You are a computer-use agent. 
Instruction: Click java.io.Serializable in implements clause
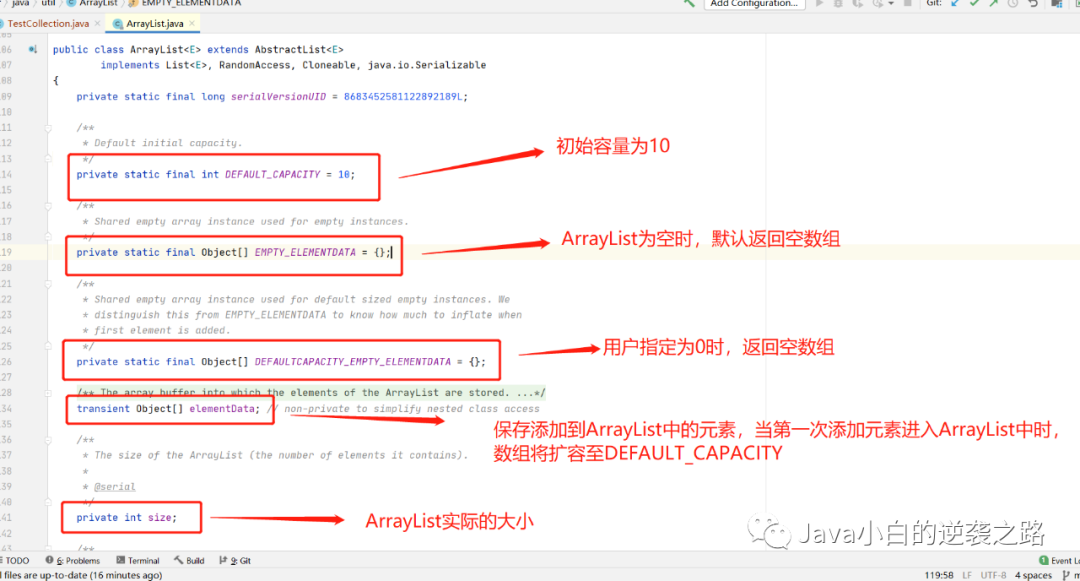click(x=426, y=65)
